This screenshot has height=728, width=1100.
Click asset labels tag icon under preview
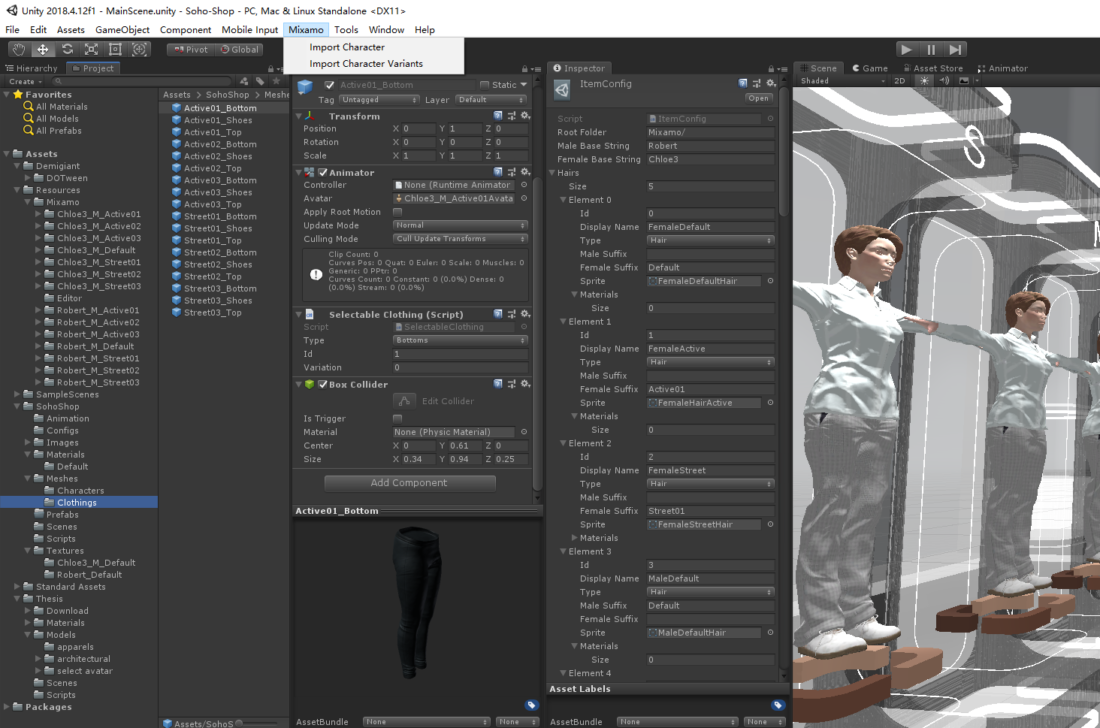pos(531,705)
